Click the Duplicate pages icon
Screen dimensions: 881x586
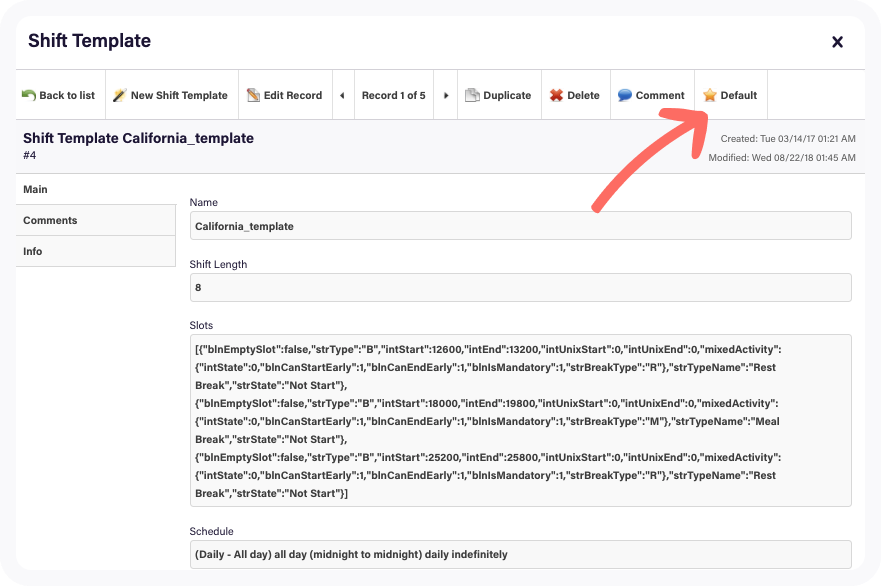tap(473, 96)
